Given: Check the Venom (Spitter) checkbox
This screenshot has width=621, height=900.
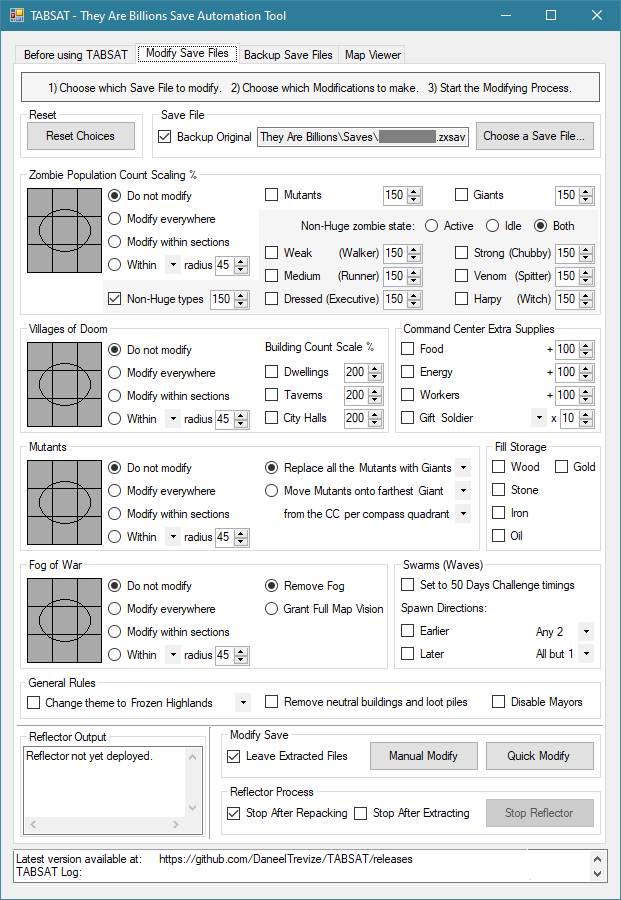Looking at the screenshot, I should 461,276.
